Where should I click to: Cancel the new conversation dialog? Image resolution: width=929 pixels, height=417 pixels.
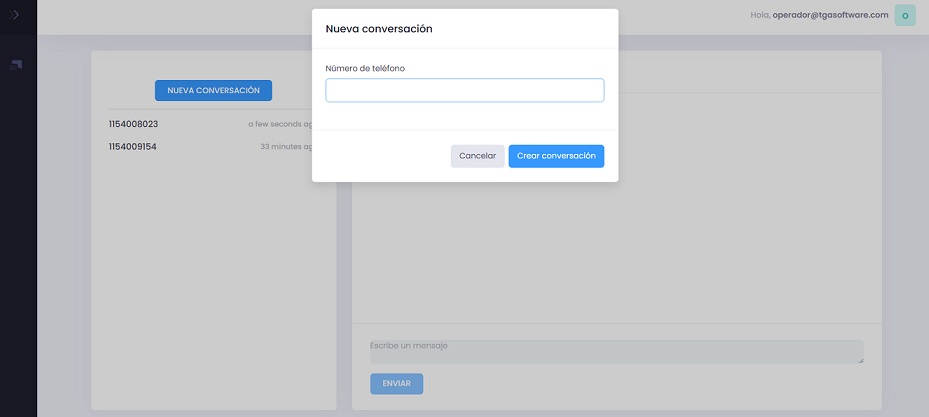[477, 156]
